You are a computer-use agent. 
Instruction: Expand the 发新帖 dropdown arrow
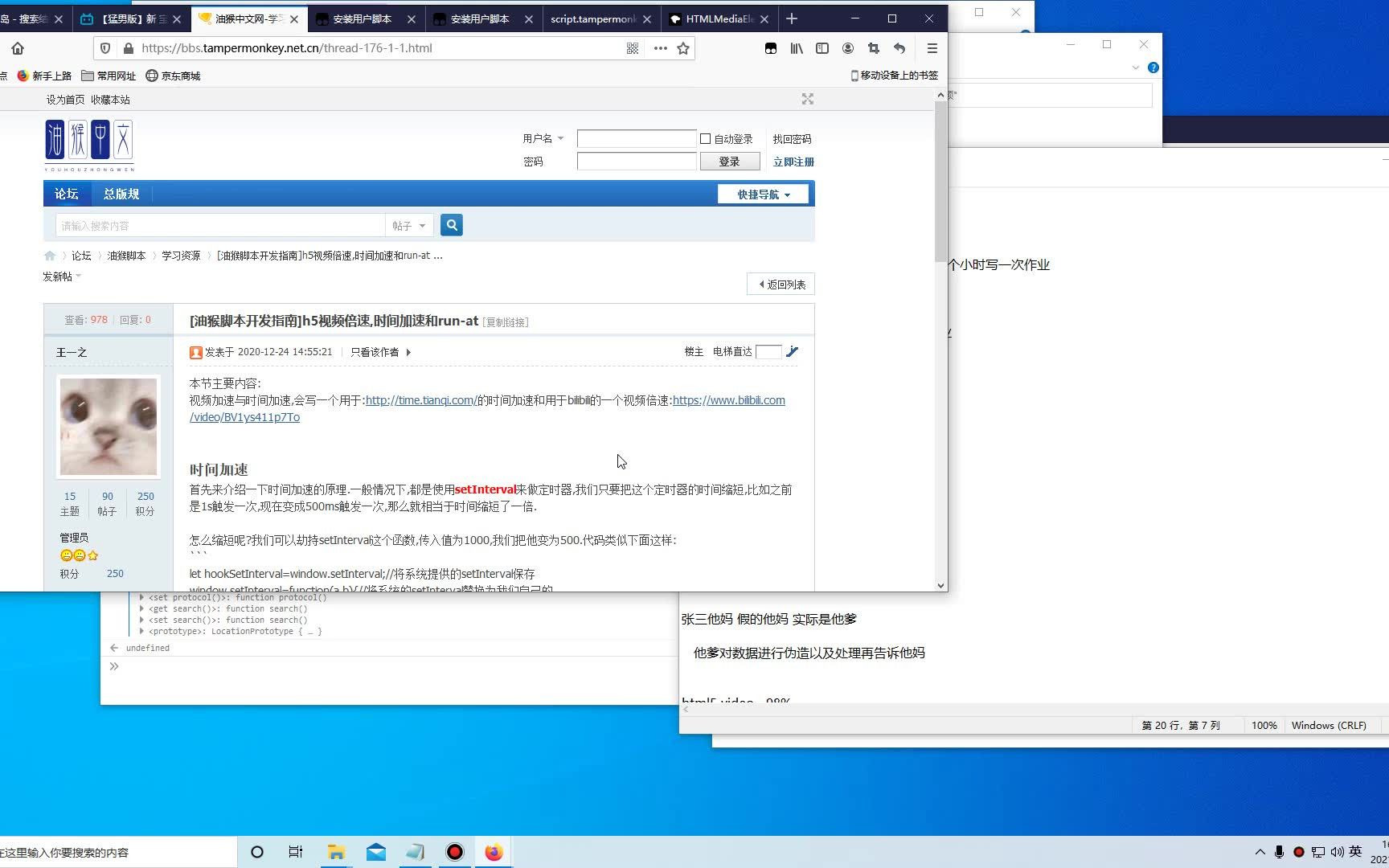(79, 276)
